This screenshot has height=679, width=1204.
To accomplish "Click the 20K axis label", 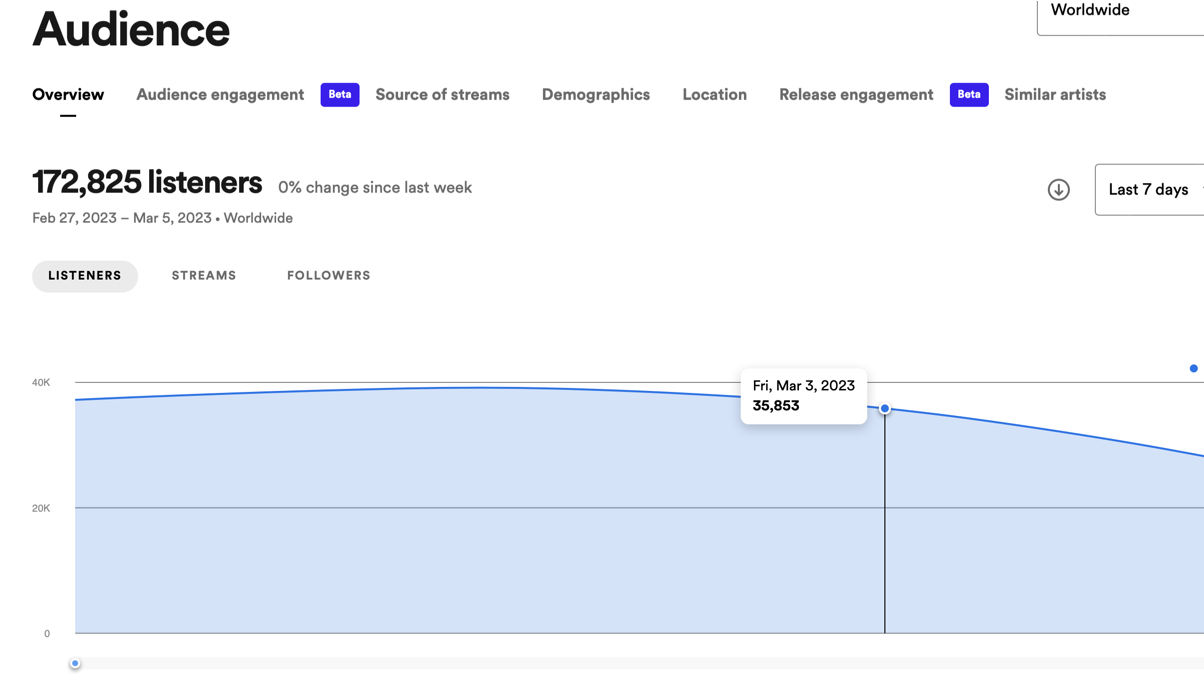I will [x=41, y=509].
